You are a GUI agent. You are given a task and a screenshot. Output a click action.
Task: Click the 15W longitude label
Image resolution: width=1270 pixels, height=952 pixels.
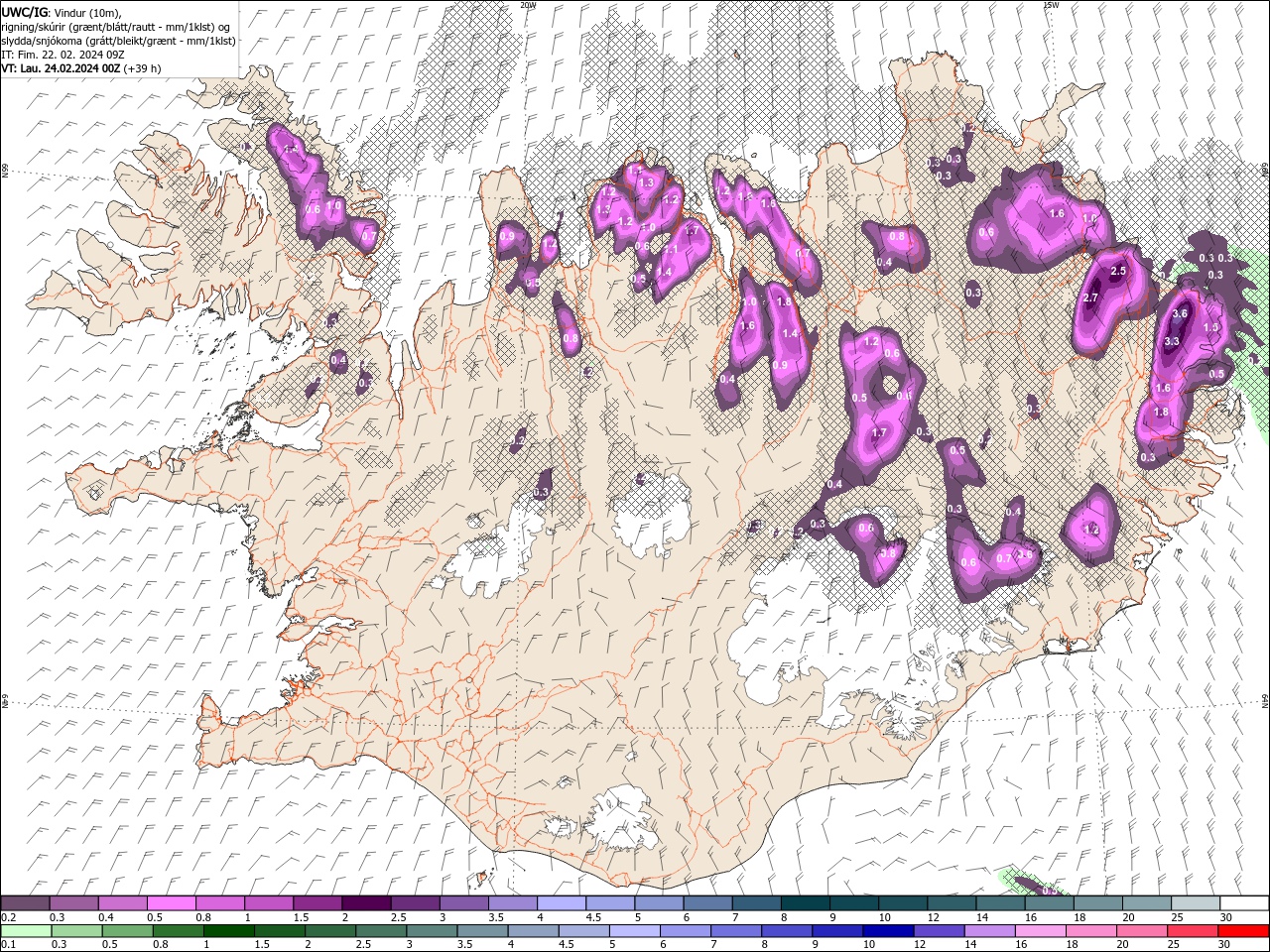1050,5
